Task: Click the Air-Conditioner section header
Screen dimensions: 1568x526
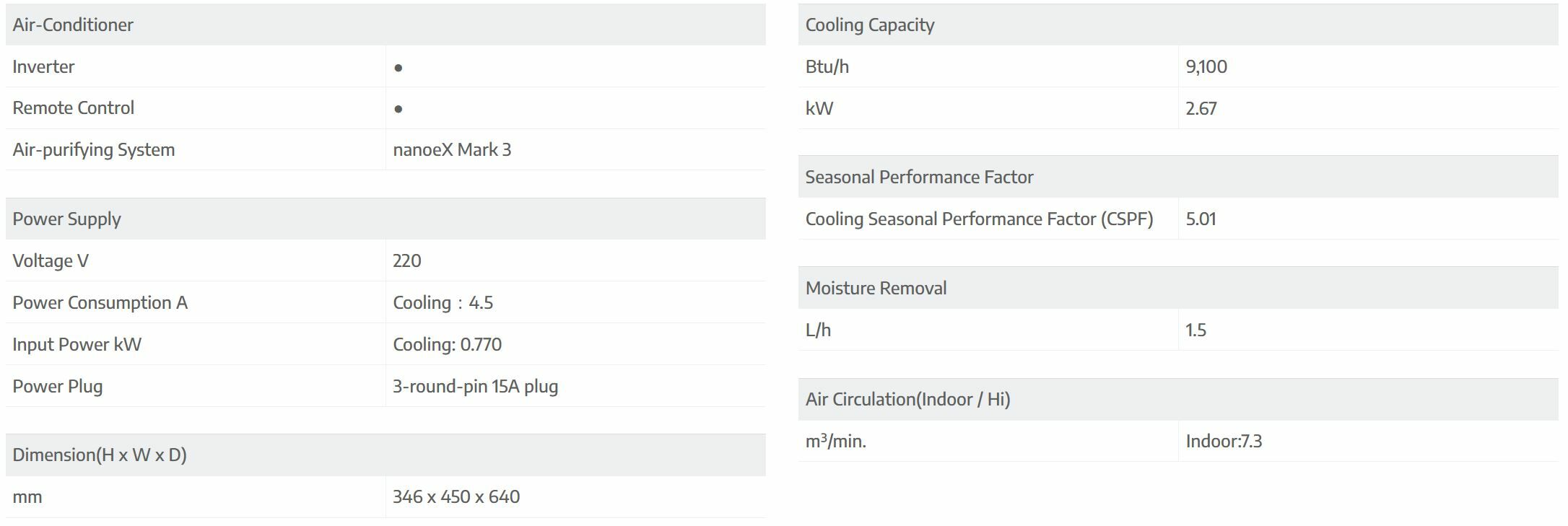Action: (x=73, y=25)
